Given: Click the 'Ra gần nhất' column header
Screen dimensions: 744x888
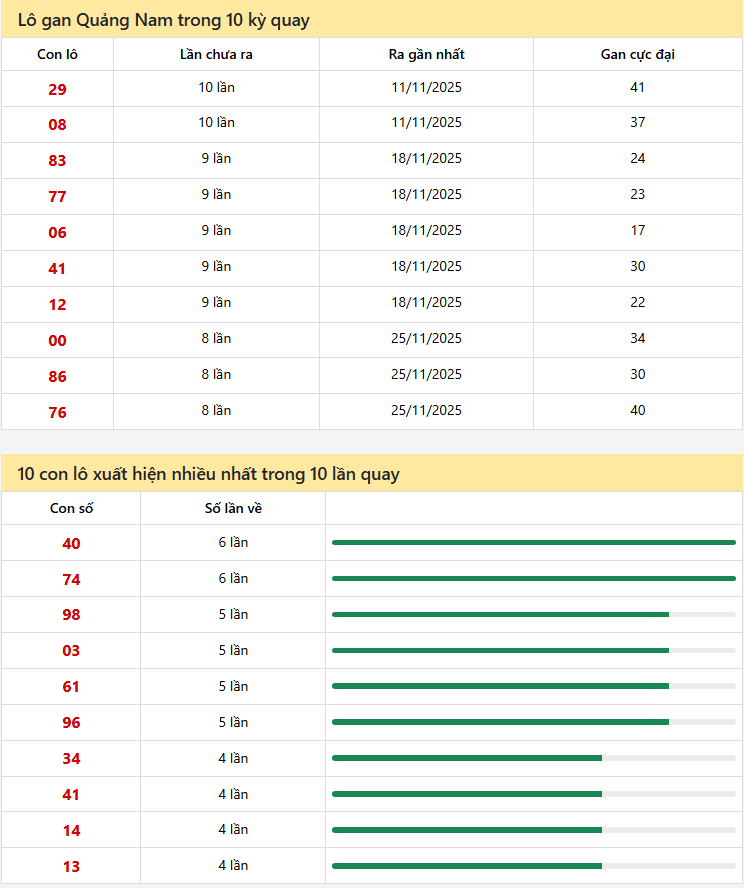Looking at the screenshot, I should (426, 55).
